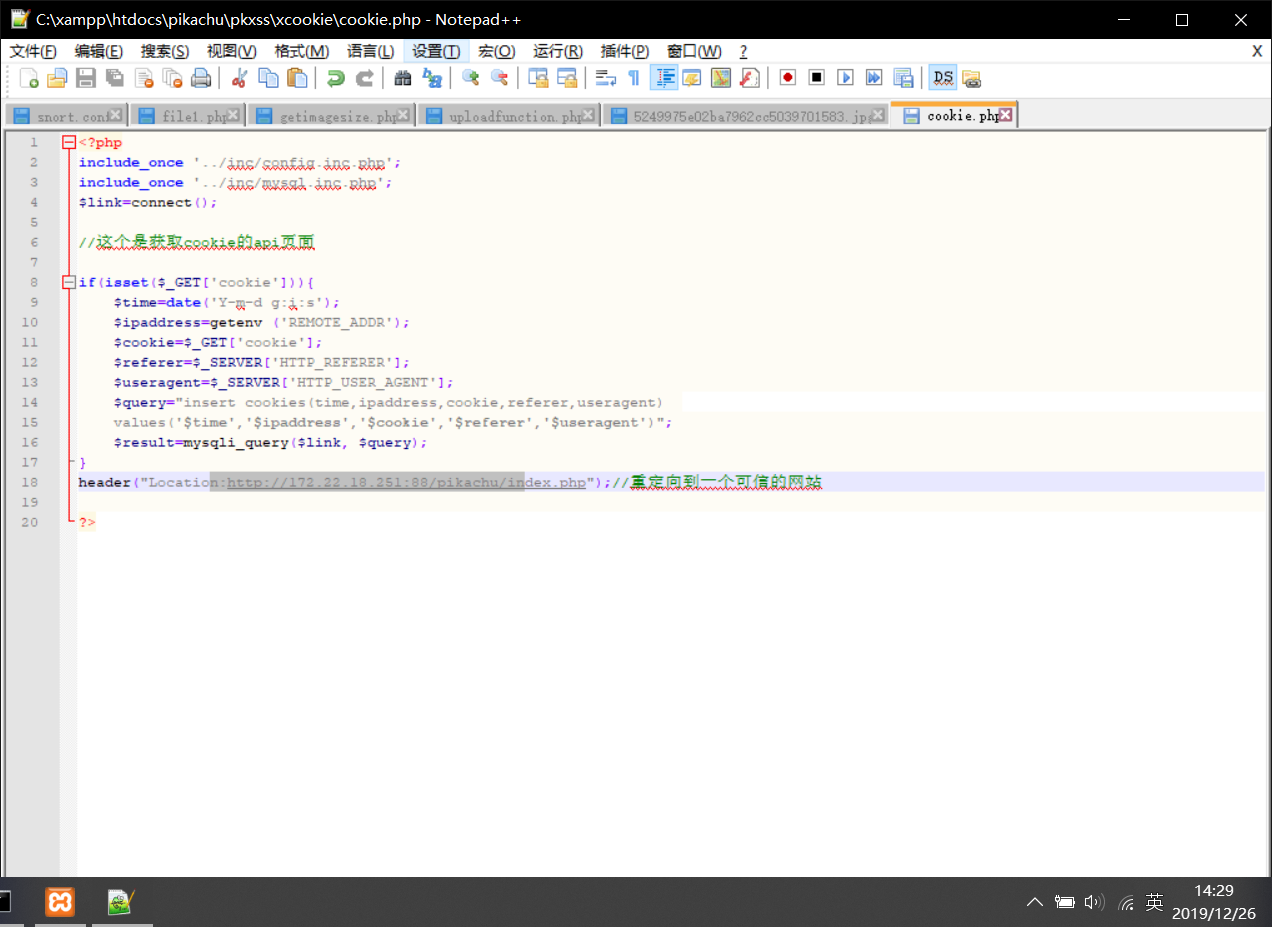Open the 语言(L) menu

tap(370, 51)
